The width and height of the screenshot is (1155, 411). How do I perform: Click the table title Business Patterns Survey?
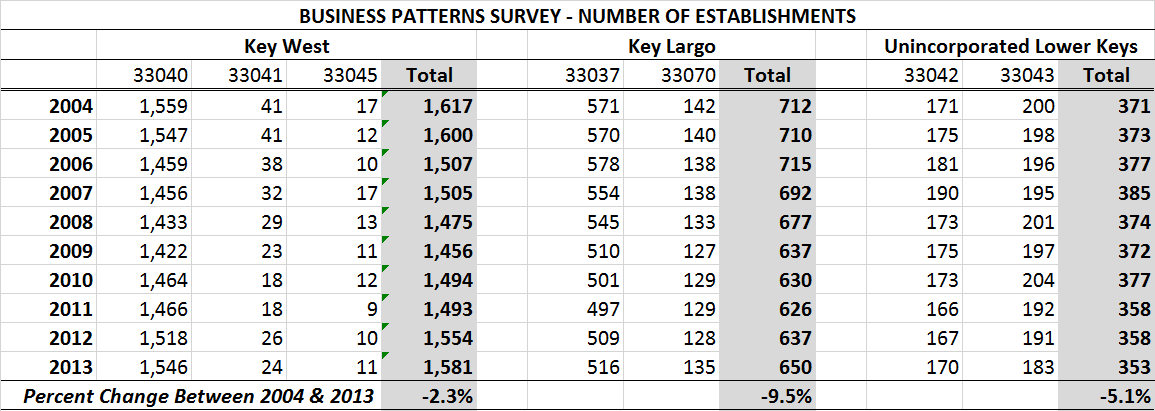(576, 16)
